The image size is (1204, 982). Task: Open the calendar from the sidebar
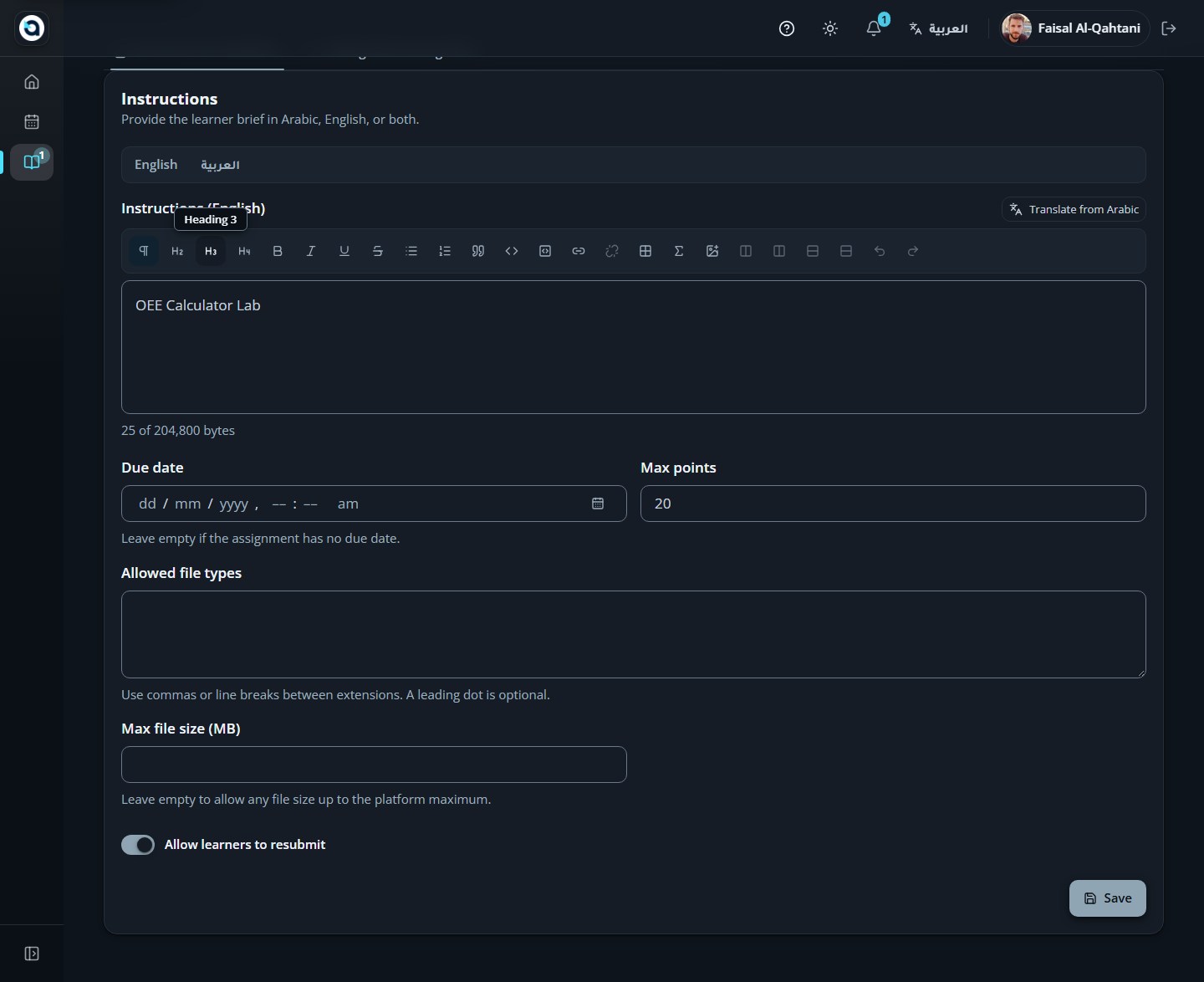click(x=32, y=122)
